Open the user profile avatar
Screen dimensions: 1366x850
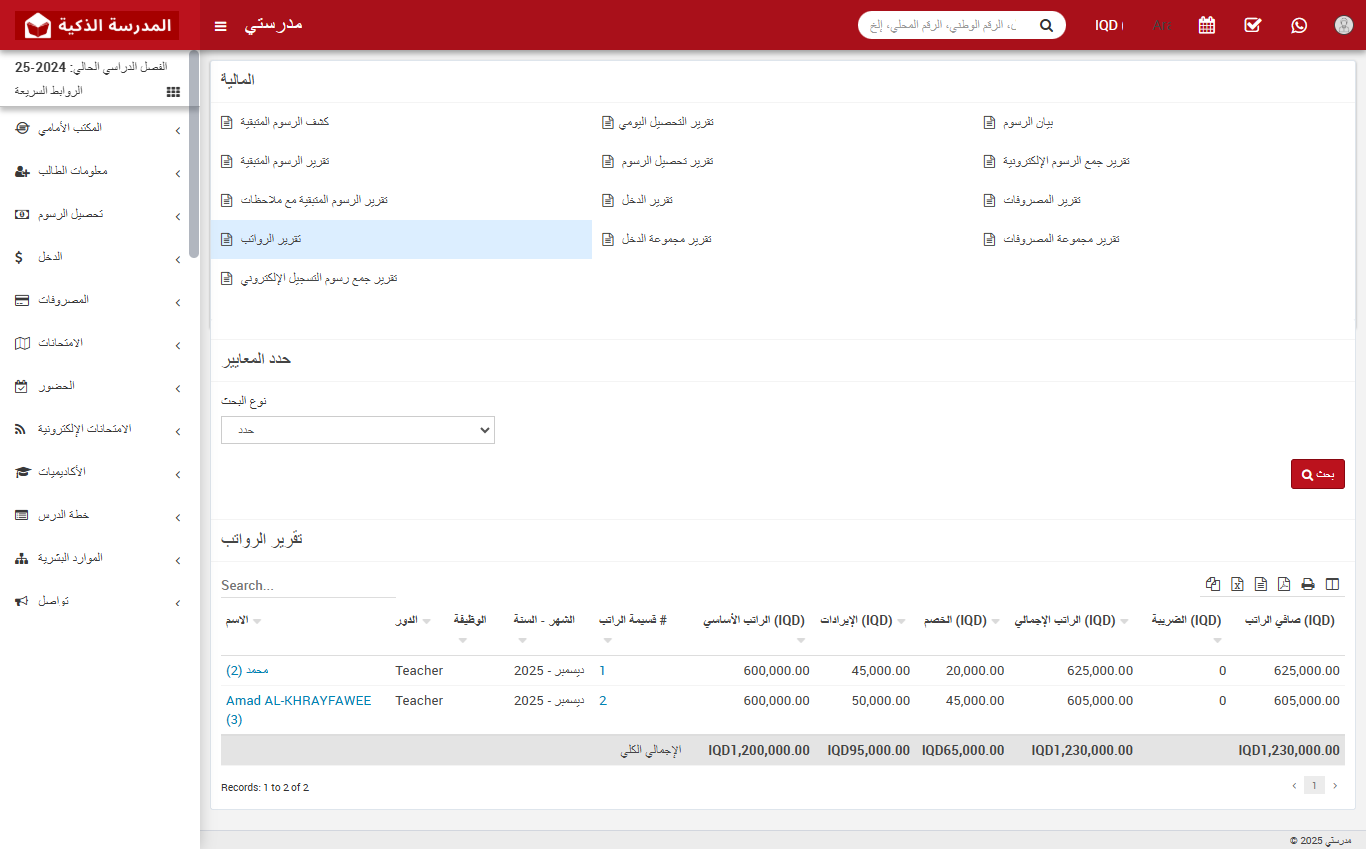[1344, 25]
